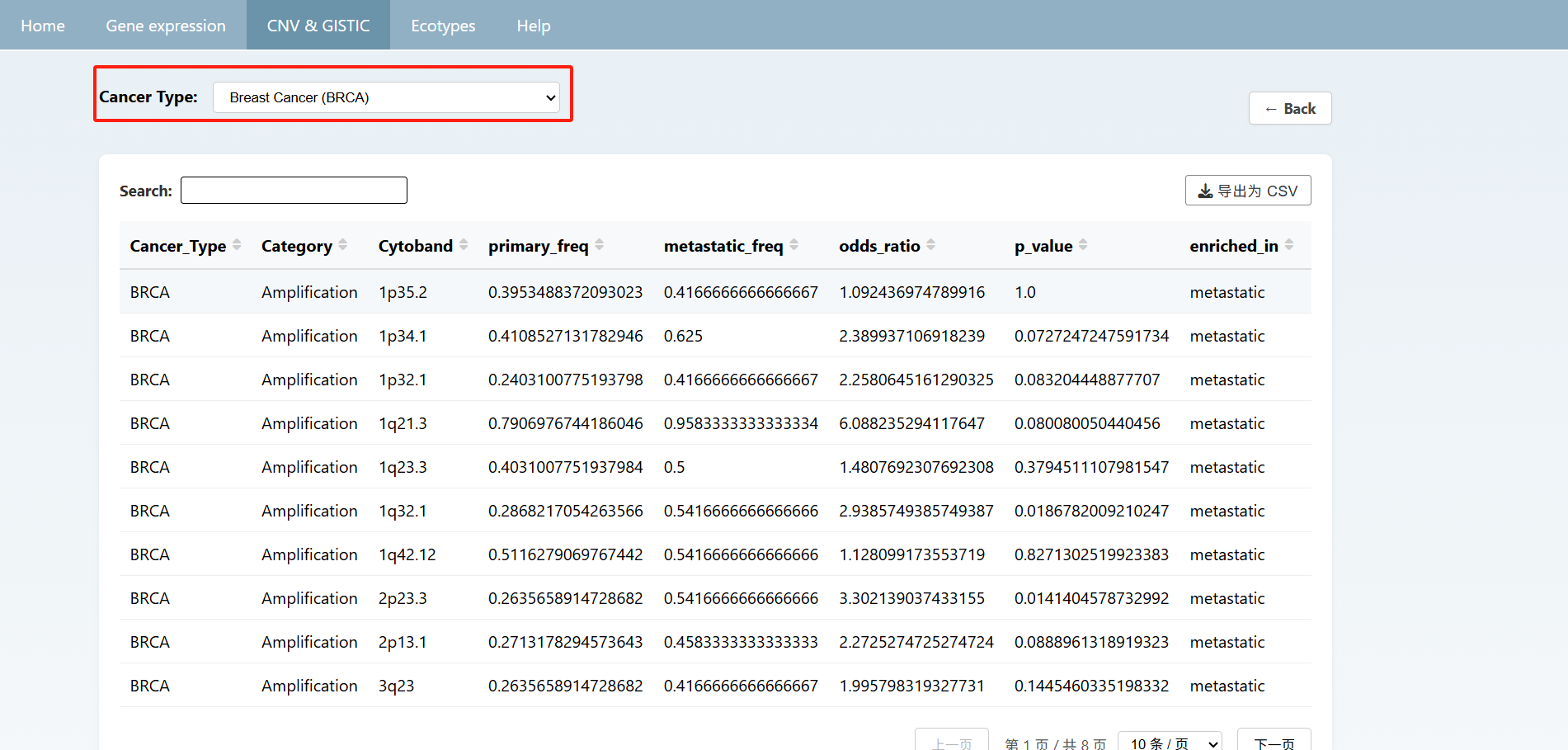Screen dimensions: 1568x750
Task: Sort table by Cancer_Type column icon
Action: click(237, 245)
